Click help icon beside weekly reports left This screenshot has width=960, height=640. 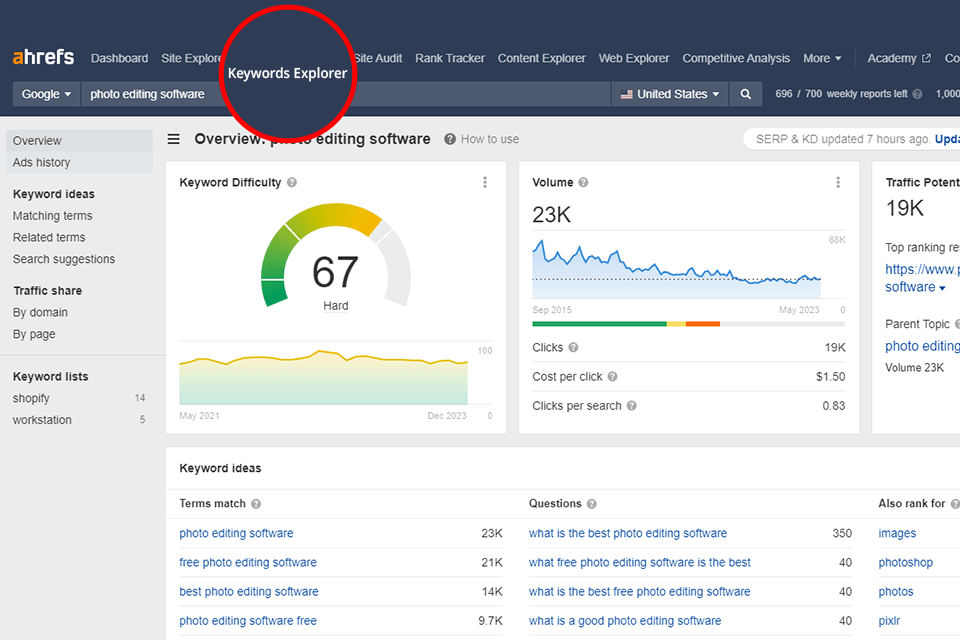917,94
